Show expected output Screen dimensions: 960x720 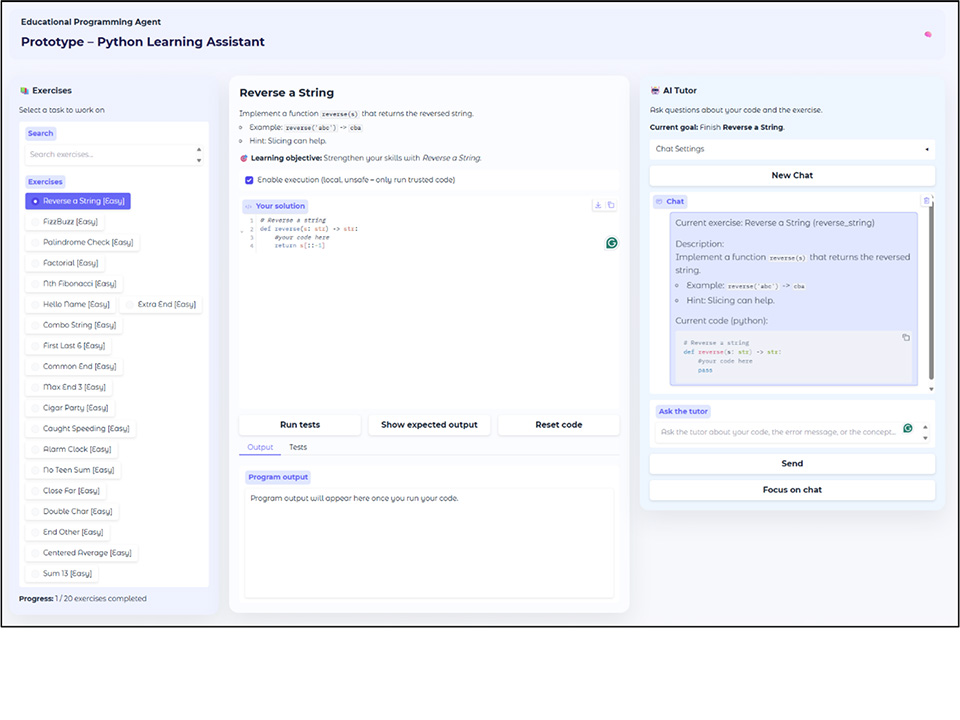coord(429,425)
